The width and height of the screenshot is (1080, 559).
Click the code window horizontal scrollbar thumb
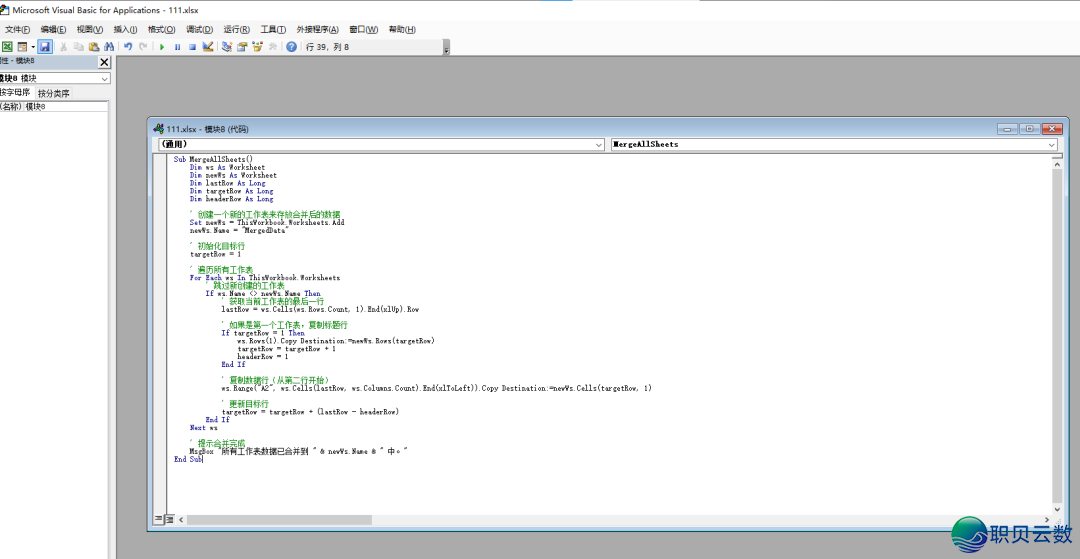click(279, 520)
